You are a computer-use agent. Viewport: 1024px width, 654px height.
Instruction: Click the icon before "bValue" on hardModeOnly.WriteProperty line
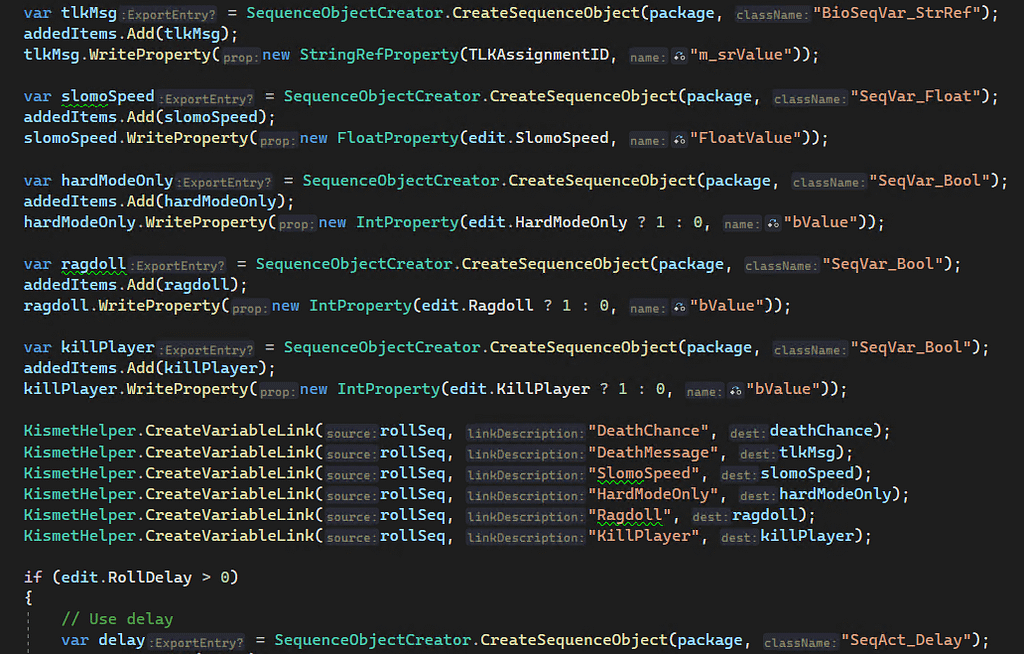[x=772, y=222]
